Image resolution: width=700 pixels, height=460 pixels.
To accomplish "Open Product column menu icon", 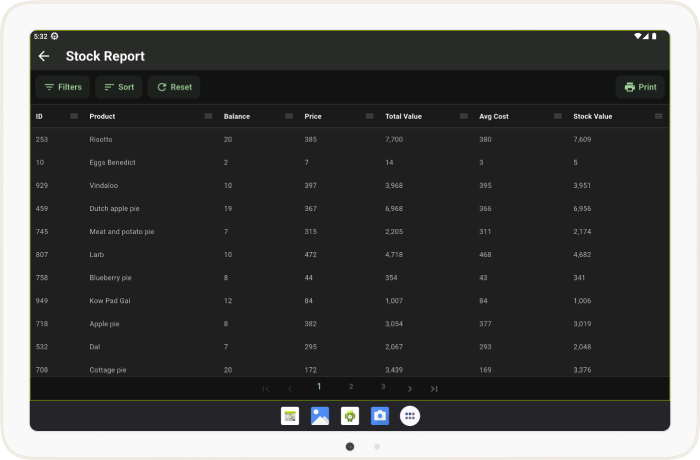I will point(208,116).
